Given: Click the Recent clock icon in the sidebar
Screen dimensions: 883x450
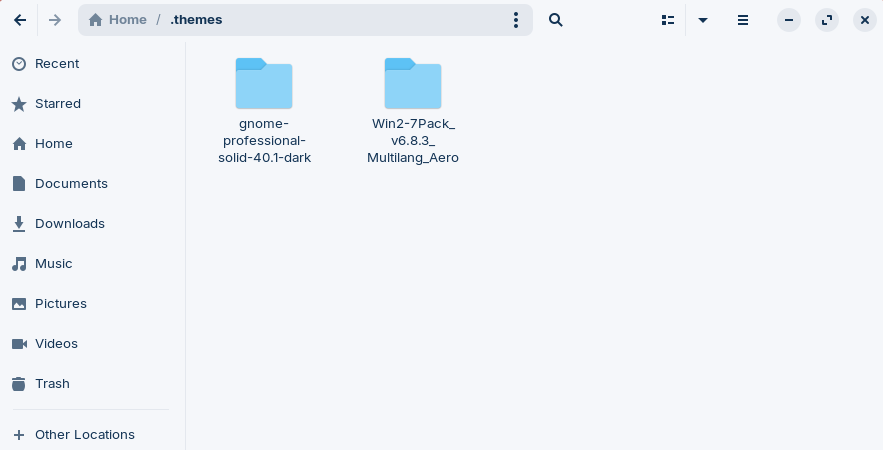Looking at the screenshot, I should pos(19,64).
